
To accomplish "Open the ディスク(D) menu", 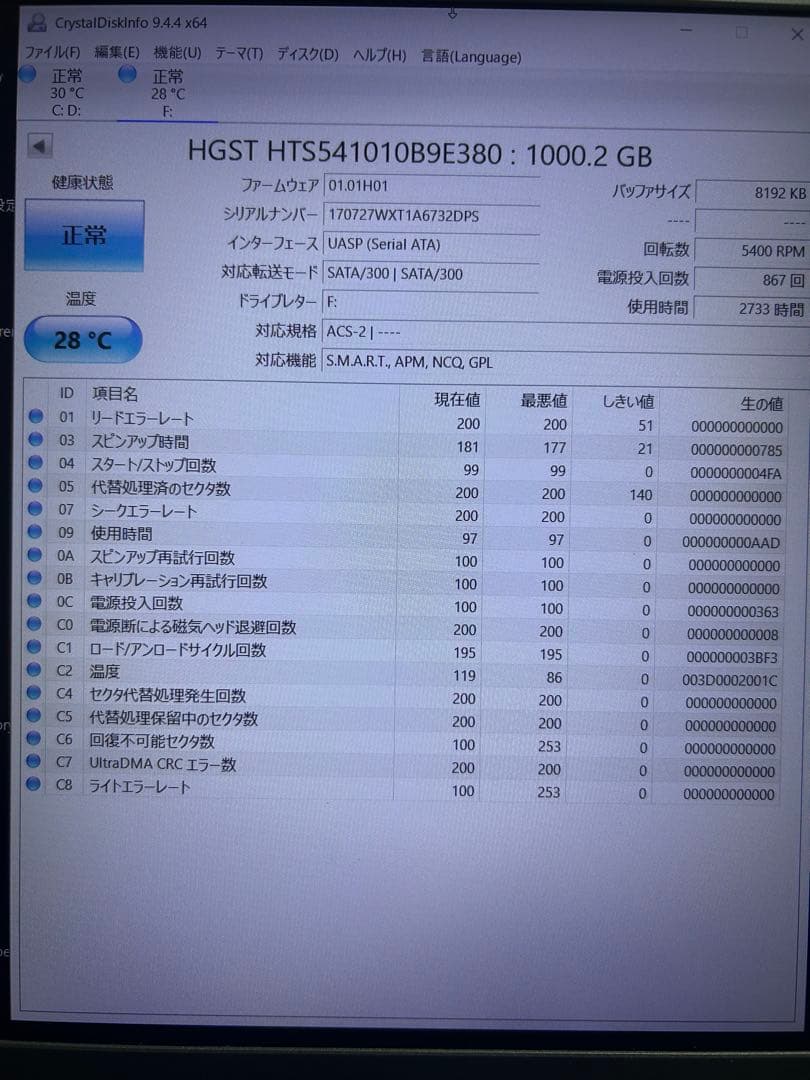I will [307, 55].
